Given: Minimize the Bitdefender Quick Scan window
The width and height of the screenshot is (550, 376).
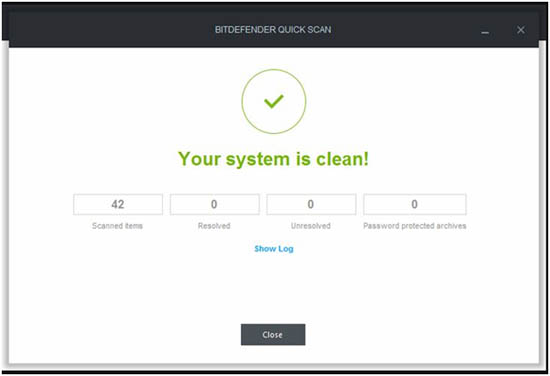Looking at the screenshot, I should [x=485, y=32].
